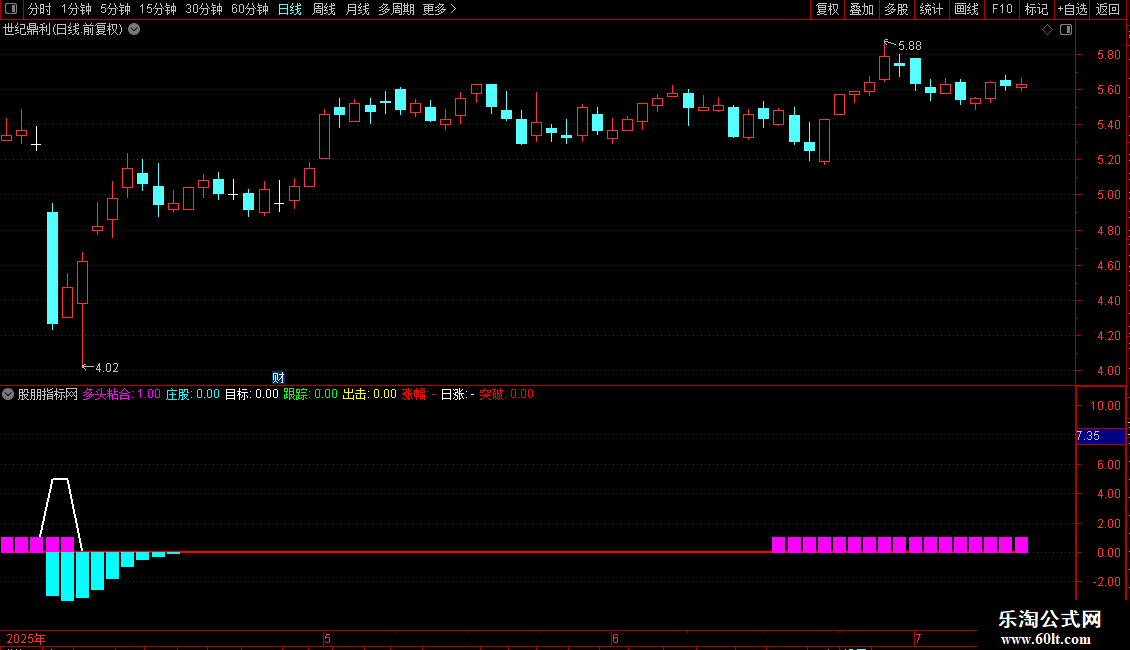Open the 复权 adjustment option
1130x650 pixels.
tap(827, 9)
